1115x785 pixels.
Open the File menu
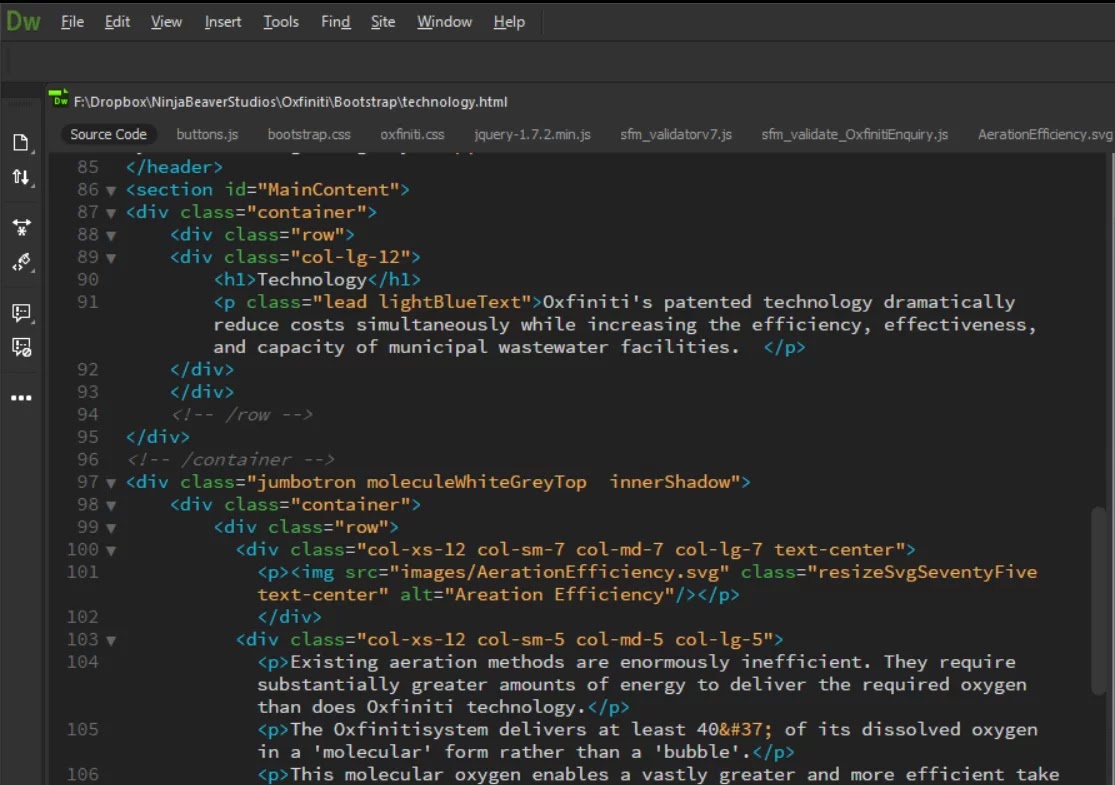pos(73,22)
